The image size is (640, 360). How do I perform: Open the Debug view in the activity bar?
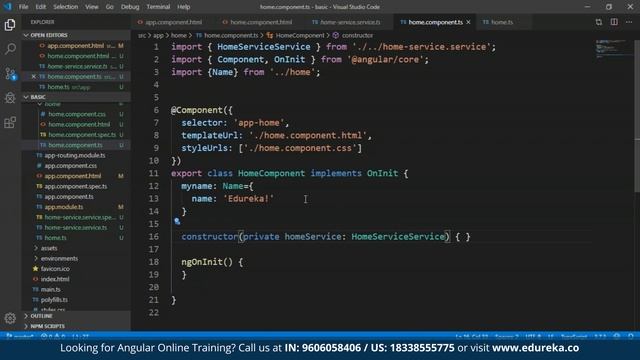tap(10, 98)
